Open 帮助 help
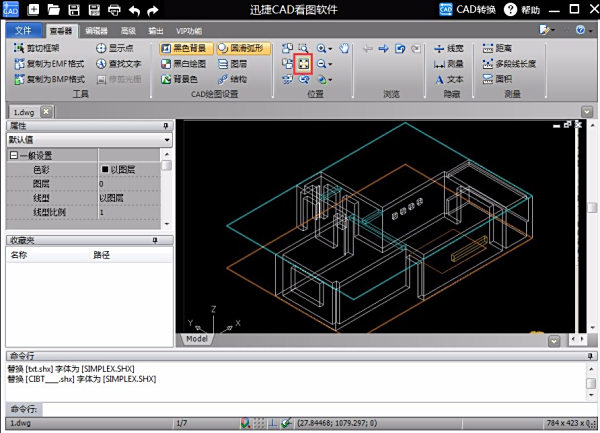Image resolution: width=600 pixels, height=433 pixels. [522, 9]
